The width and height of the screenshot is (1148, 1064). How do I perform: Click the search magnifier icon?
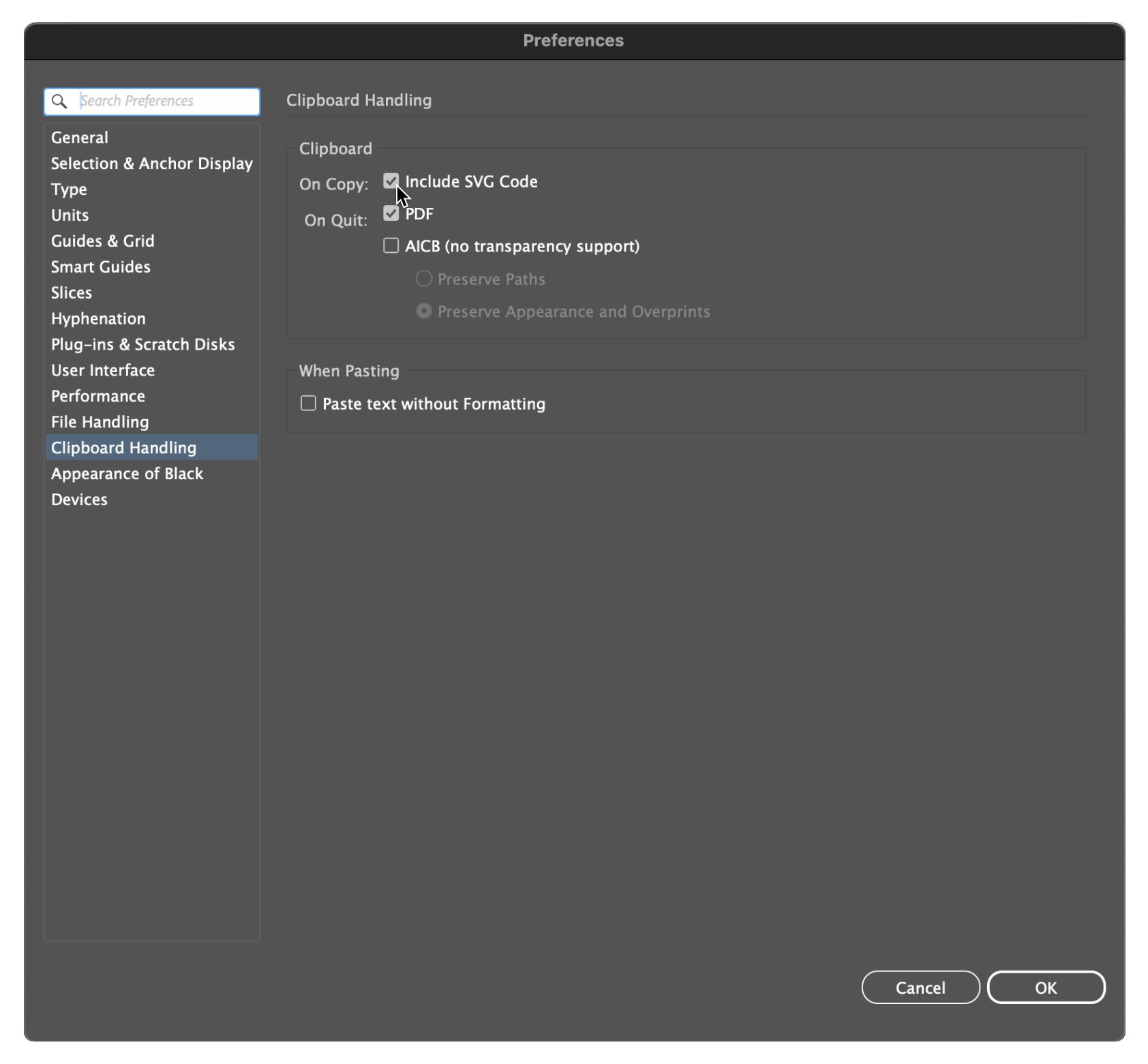tap(59, 101)
